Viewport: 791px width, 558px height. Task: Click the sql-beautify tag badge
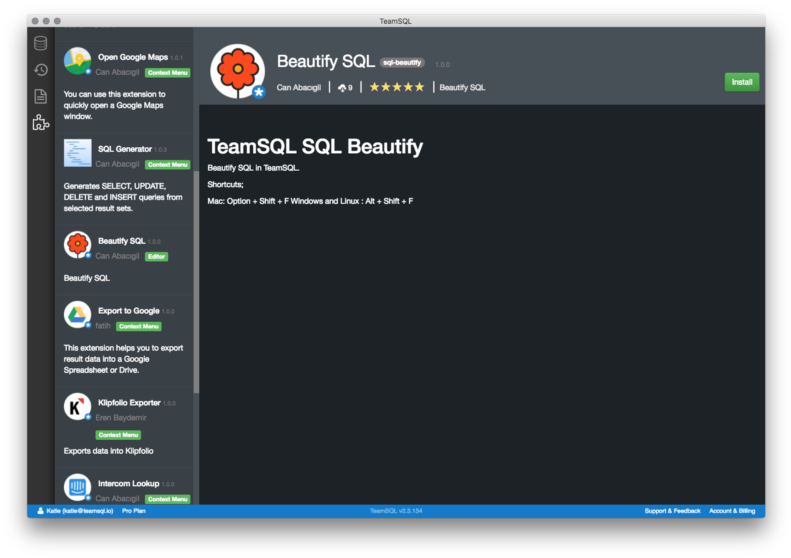402,63
